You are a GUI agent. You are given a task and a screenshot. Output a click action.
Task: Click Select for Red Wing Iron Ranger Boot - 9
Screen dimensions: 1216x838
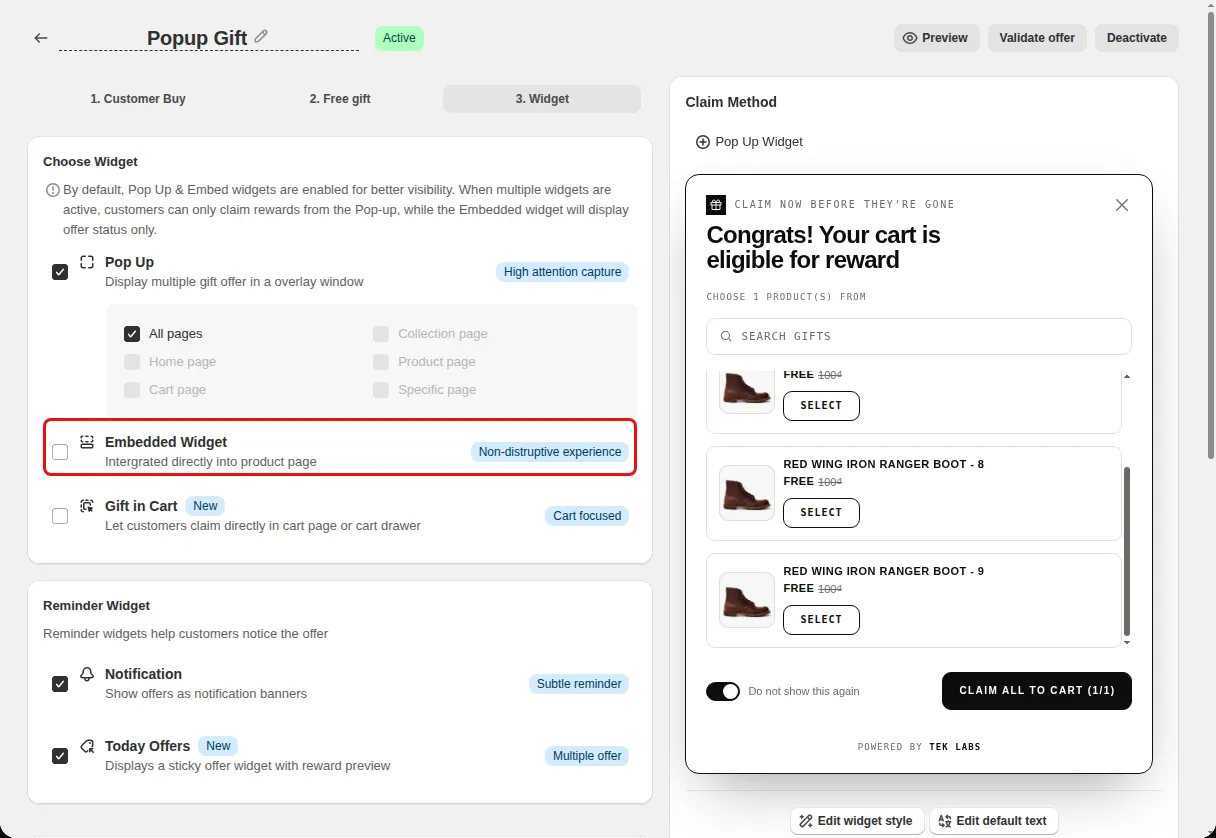tap(821, 619)
